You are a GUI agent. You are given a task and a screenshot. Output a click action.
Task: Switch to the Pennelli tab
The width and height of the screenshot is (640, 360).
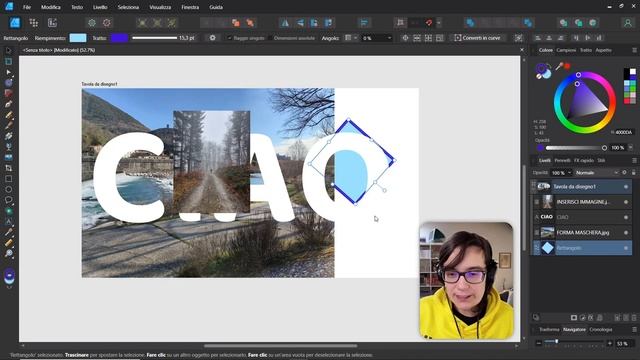pyautogui.click(x=562, y=160)
